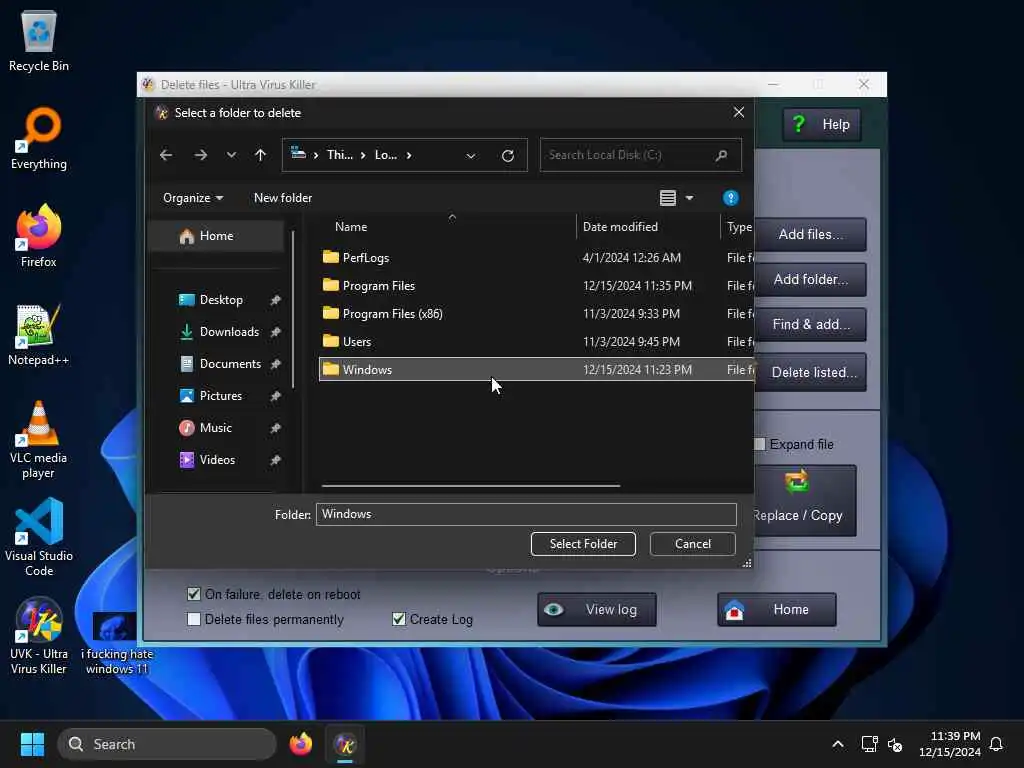This screenshot has width=1024, height=768.
Task: Click Add files... in Ultra Virus Killer
Action: (x=810, y=234)
